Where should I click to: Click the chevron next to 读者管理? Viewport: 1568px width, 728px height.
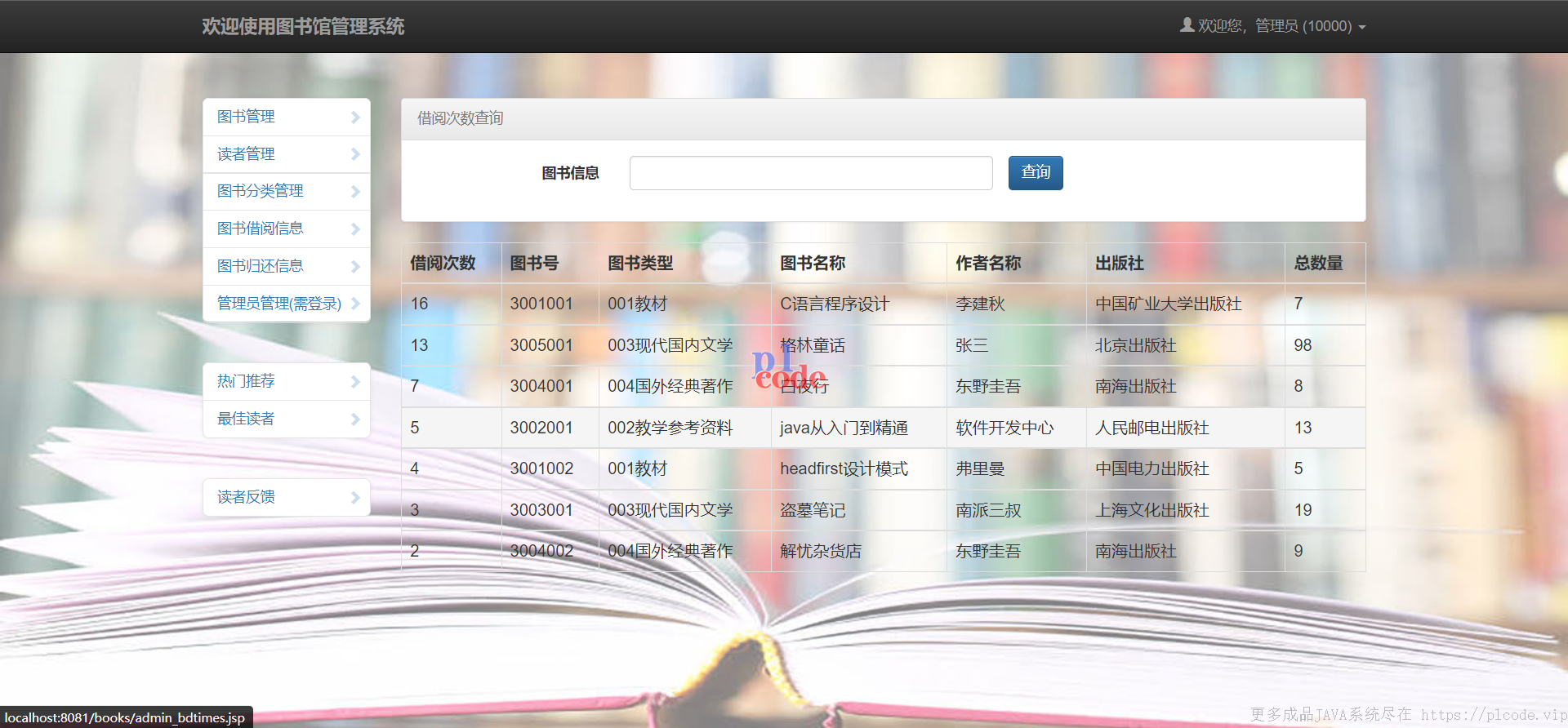tap(355, 154)
